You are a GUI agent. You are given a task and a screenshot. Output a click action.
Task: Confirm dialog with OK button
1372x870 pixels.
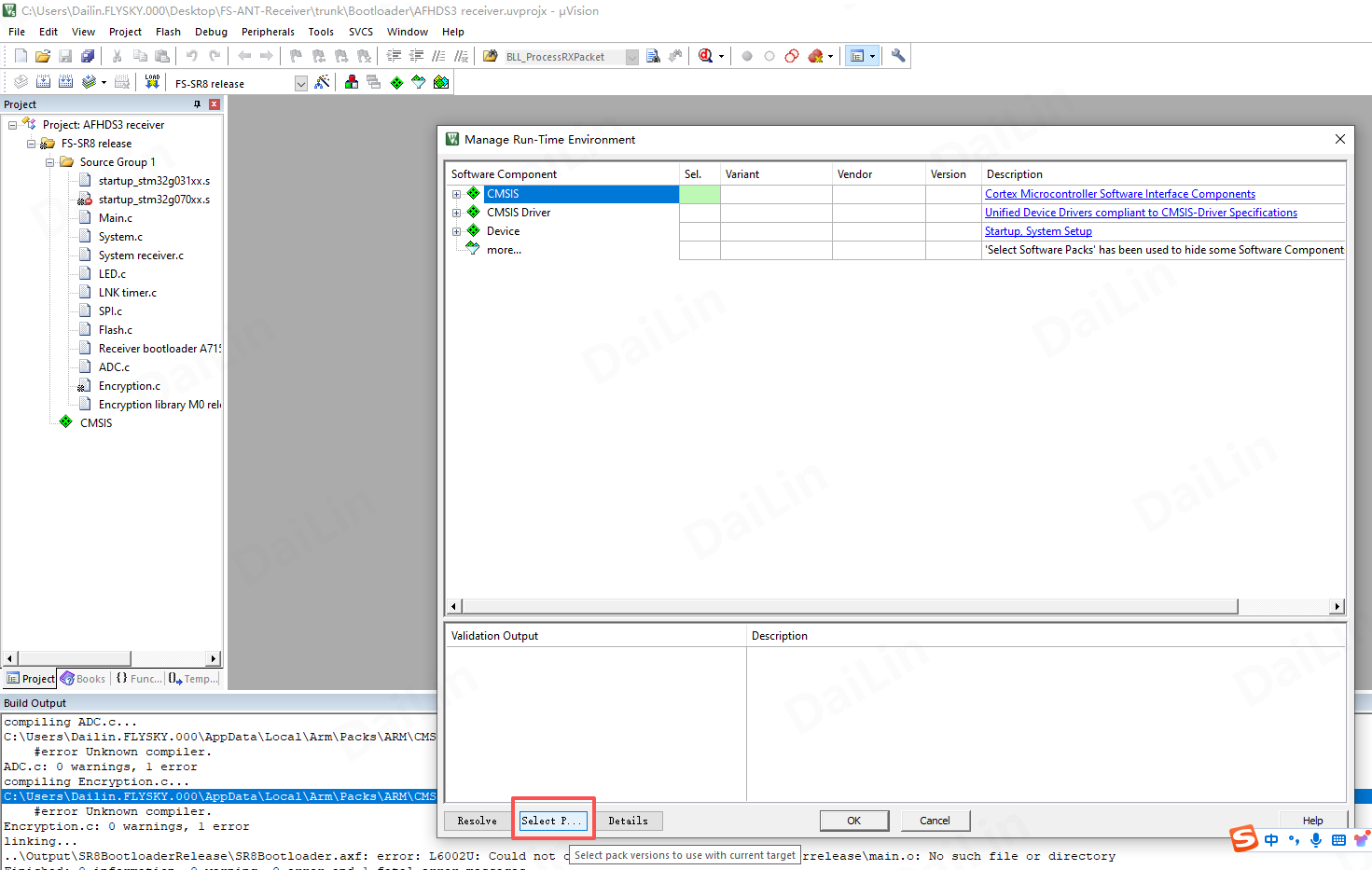click(854, 821)
